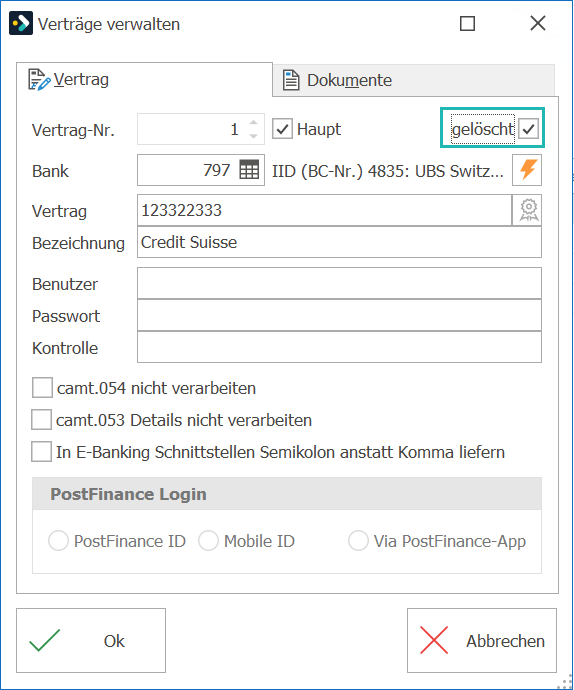Close the Verträge verwalten dialog

pyautogui.click(x=538, y=23)
